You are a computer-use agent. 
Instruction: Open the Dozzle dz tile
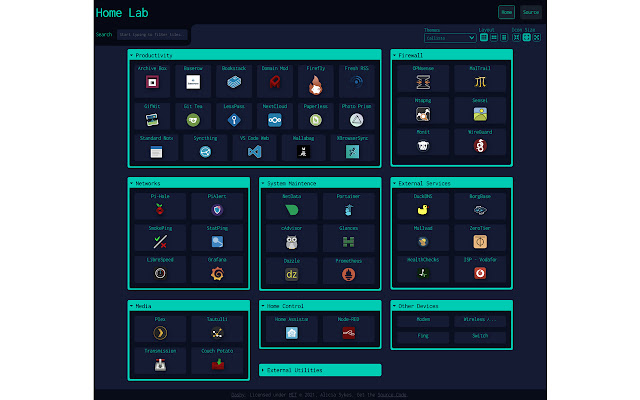point(291,270)
